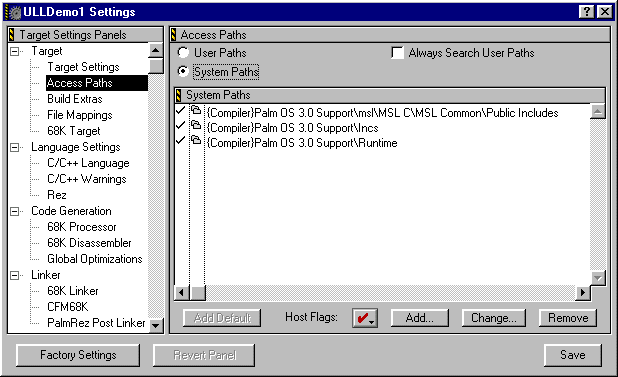This screenshot has width=618, height=377.
Task: Open the 68K Disassembler panel
Action: click(89, 243)
